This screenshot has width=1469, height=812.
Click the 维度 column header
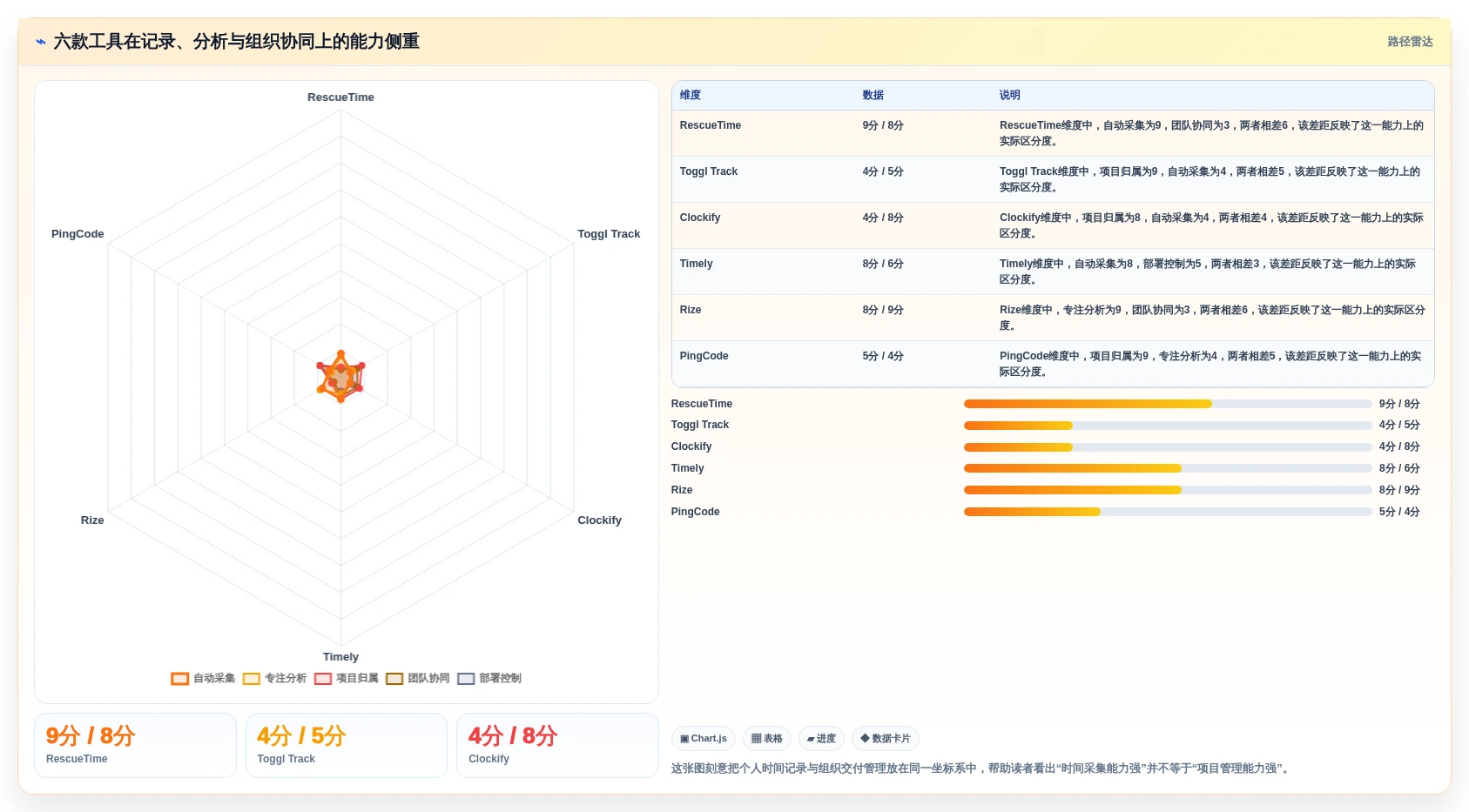[x=691, y=96]
